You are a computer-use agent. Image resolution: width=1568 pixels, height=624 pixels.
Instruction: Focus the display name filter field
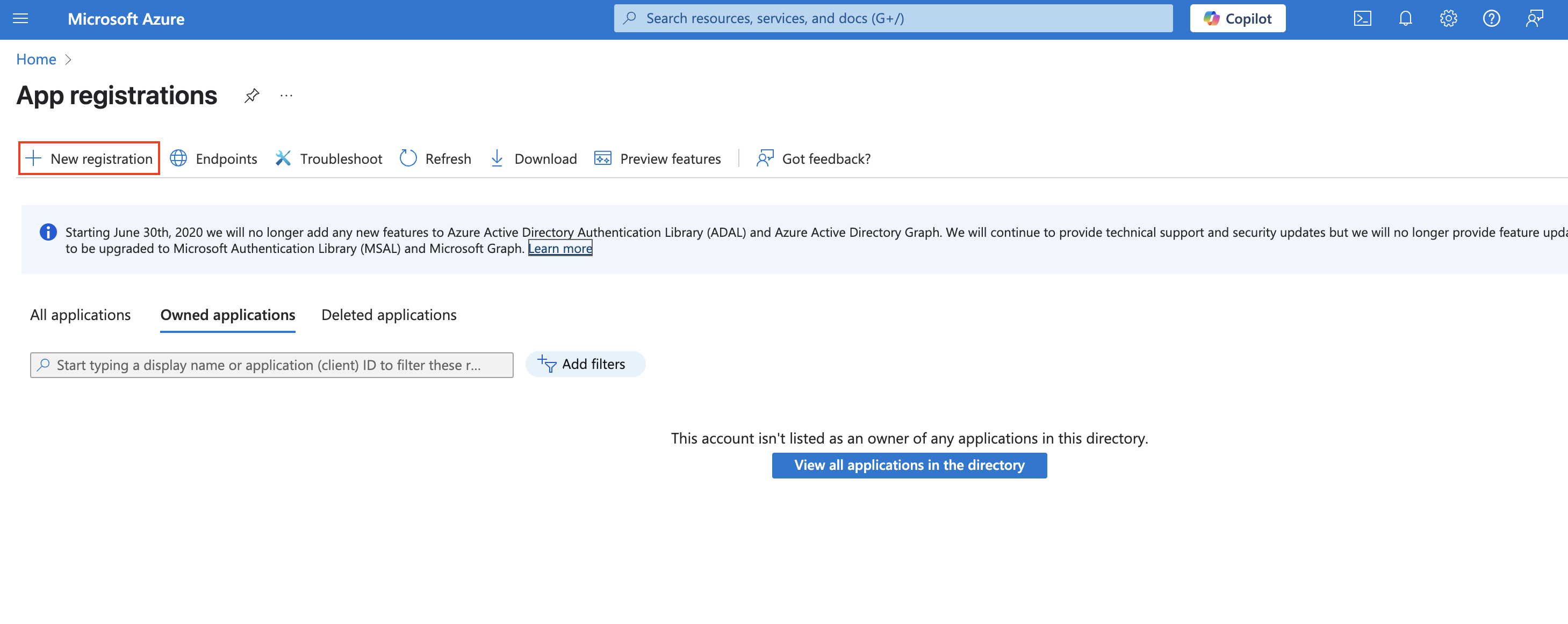[271, 365]
